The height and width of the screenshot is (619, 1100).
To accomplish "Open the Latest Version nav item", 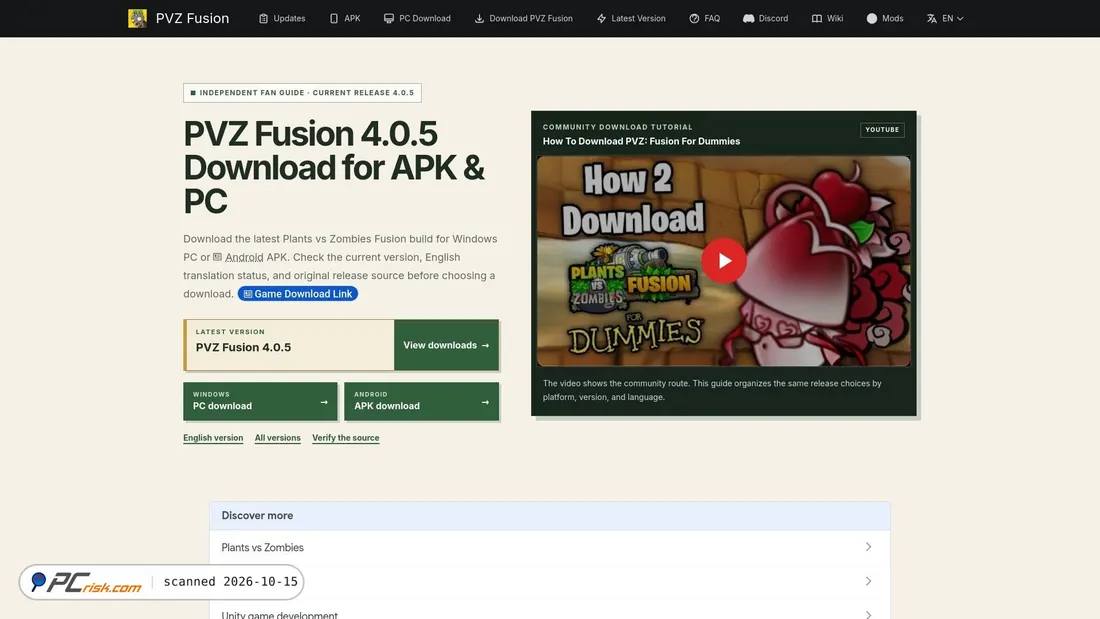I will (631, 18).
